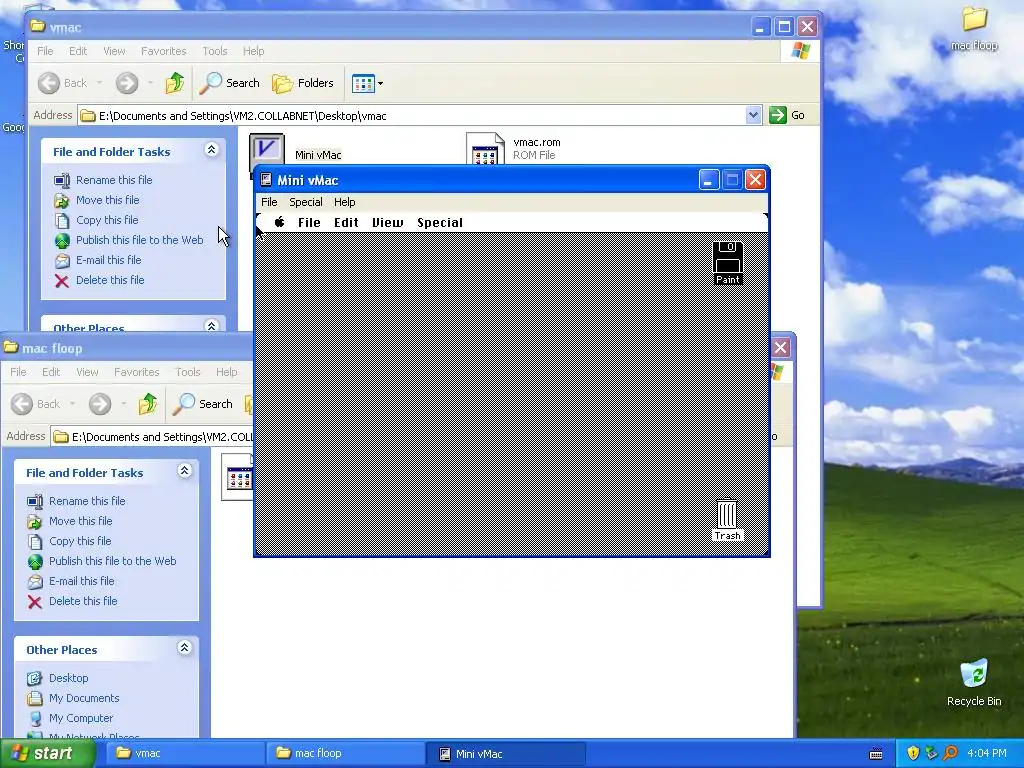Open the Apple menu in Mini vMac
The image size is (1024, 768).
[x=280, y=222]
